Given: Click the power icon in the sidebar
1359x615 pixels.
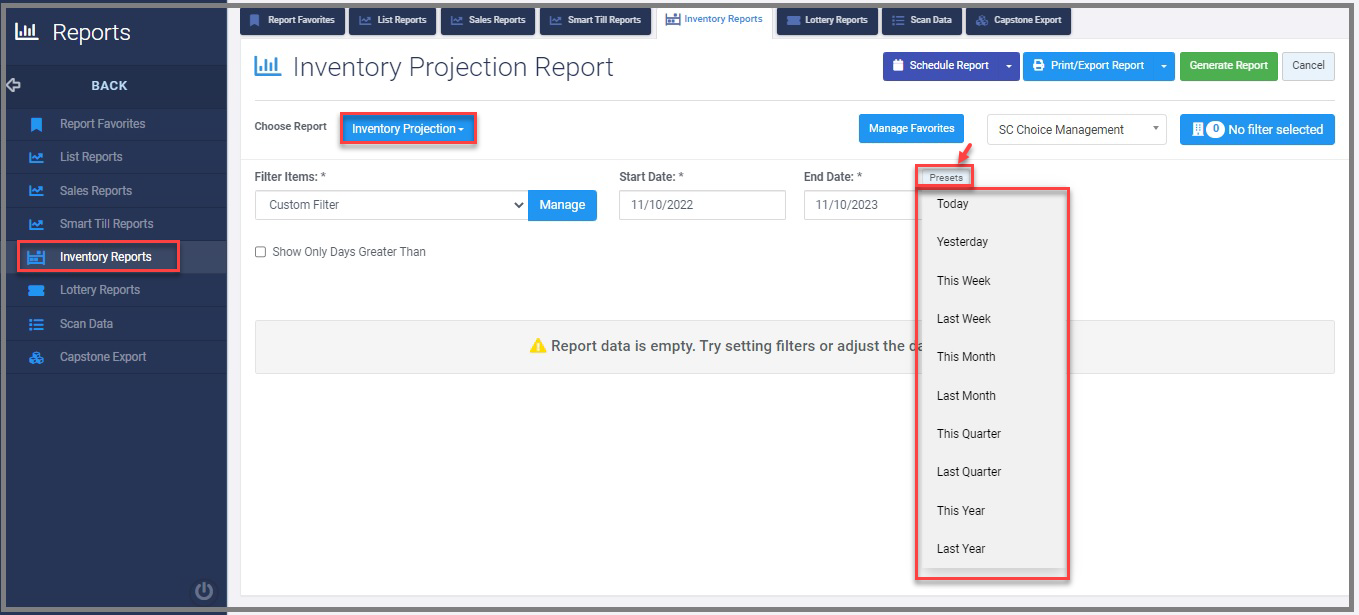Looking at the screenshot, I should 204,591.
